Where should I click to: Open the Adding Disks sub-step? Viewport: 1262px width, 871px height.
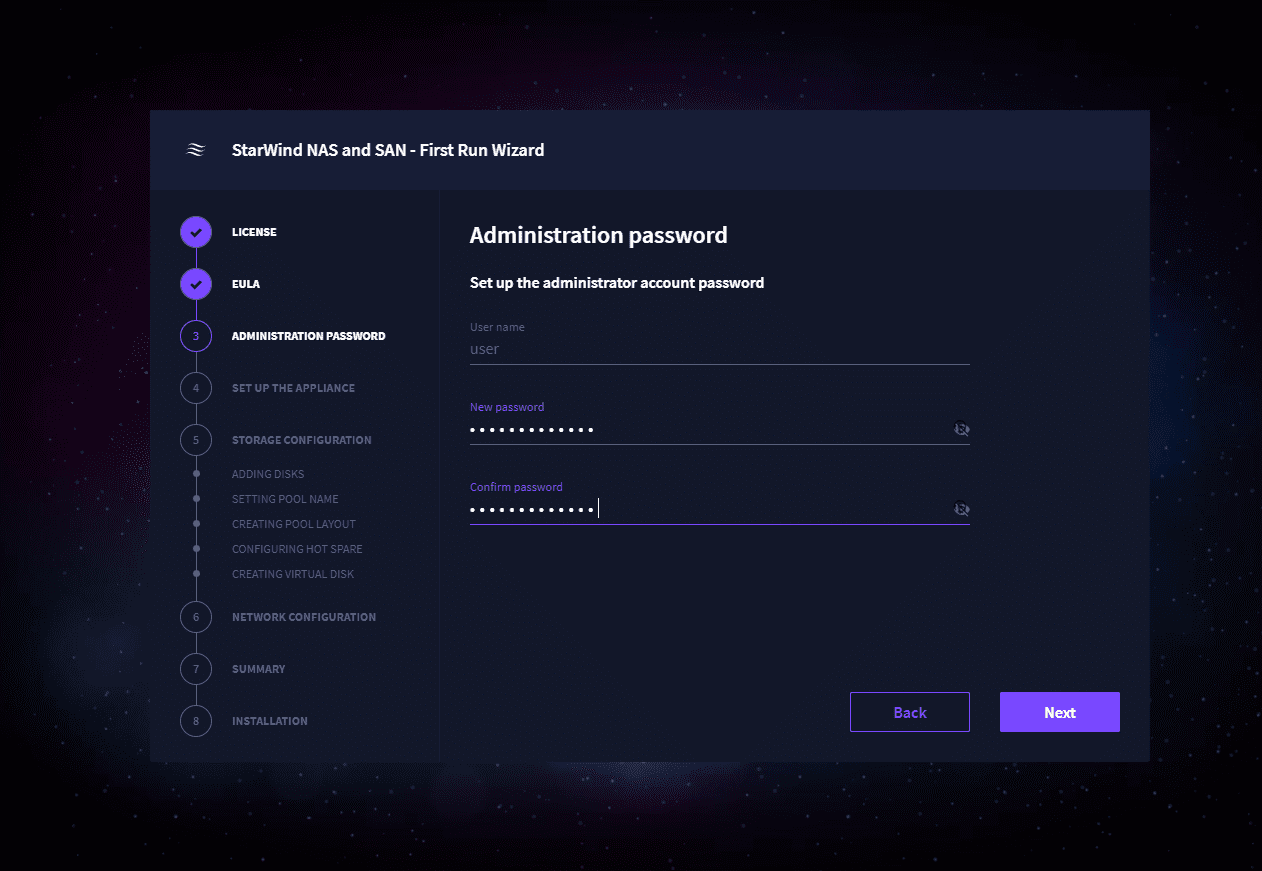[x=268, y=474]
